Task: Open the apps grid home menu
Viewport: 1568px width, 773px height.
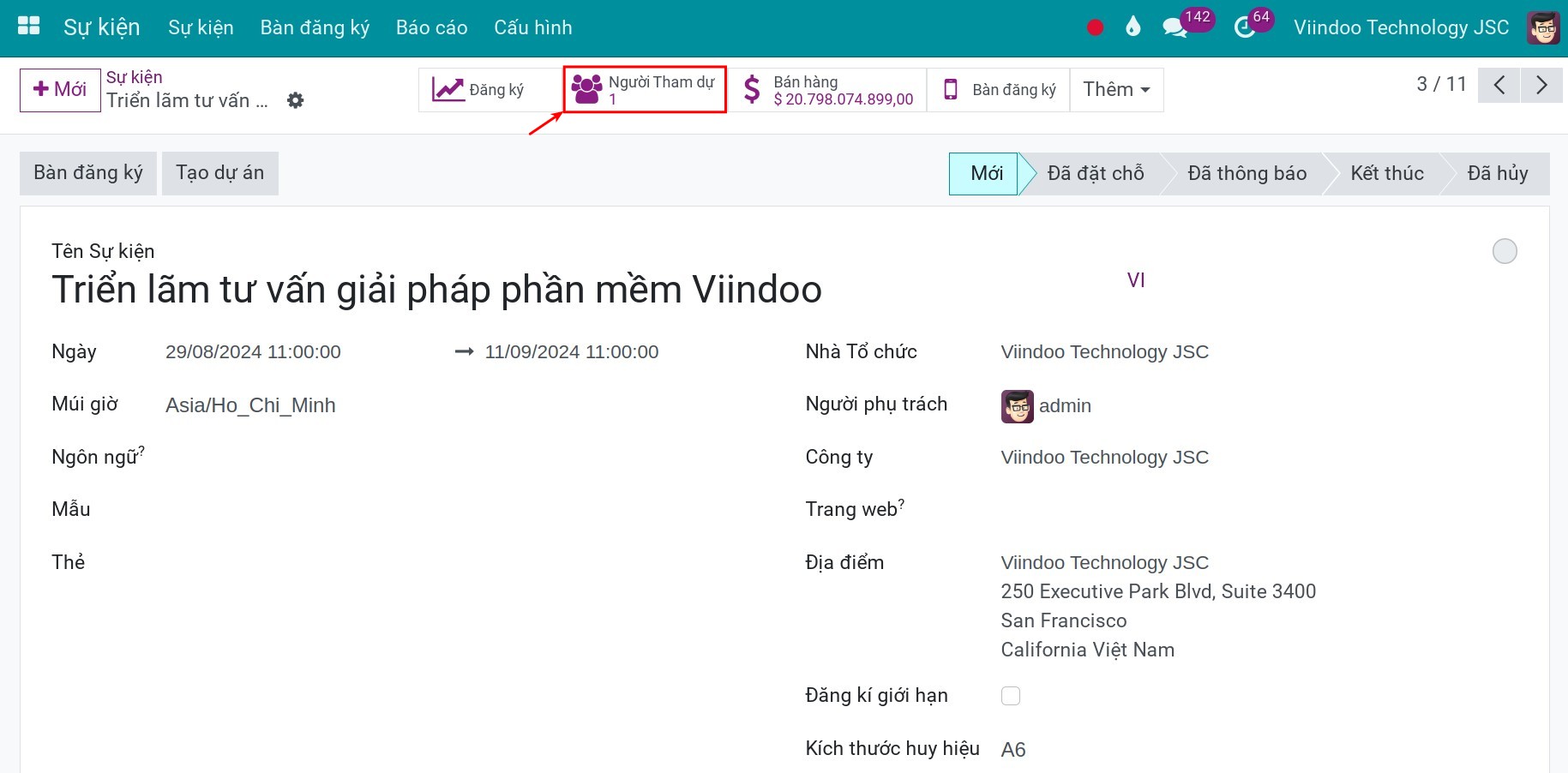Action: coord(29,27)
